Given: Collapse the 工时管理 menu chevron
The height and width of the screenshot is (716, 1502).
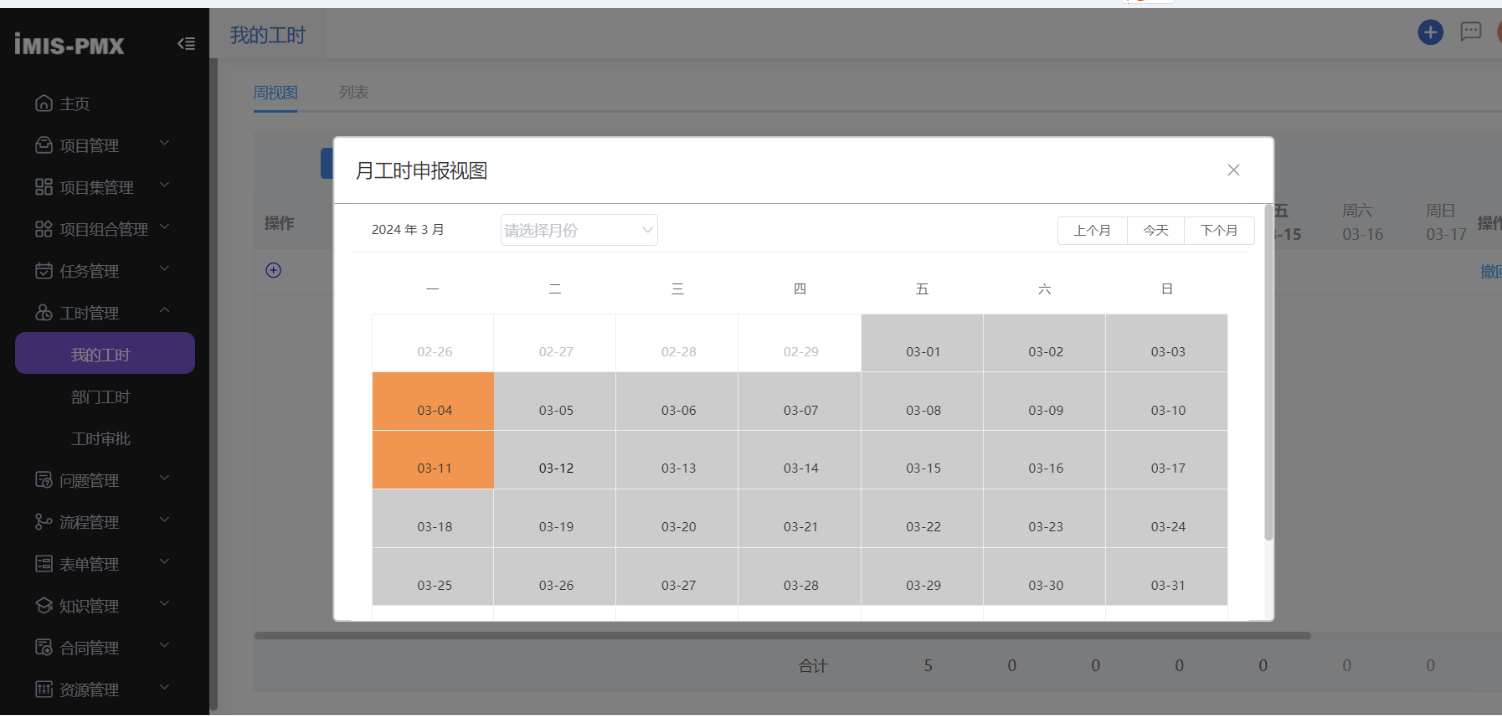Looking at the screenshot, I should (x=165, y=312).
